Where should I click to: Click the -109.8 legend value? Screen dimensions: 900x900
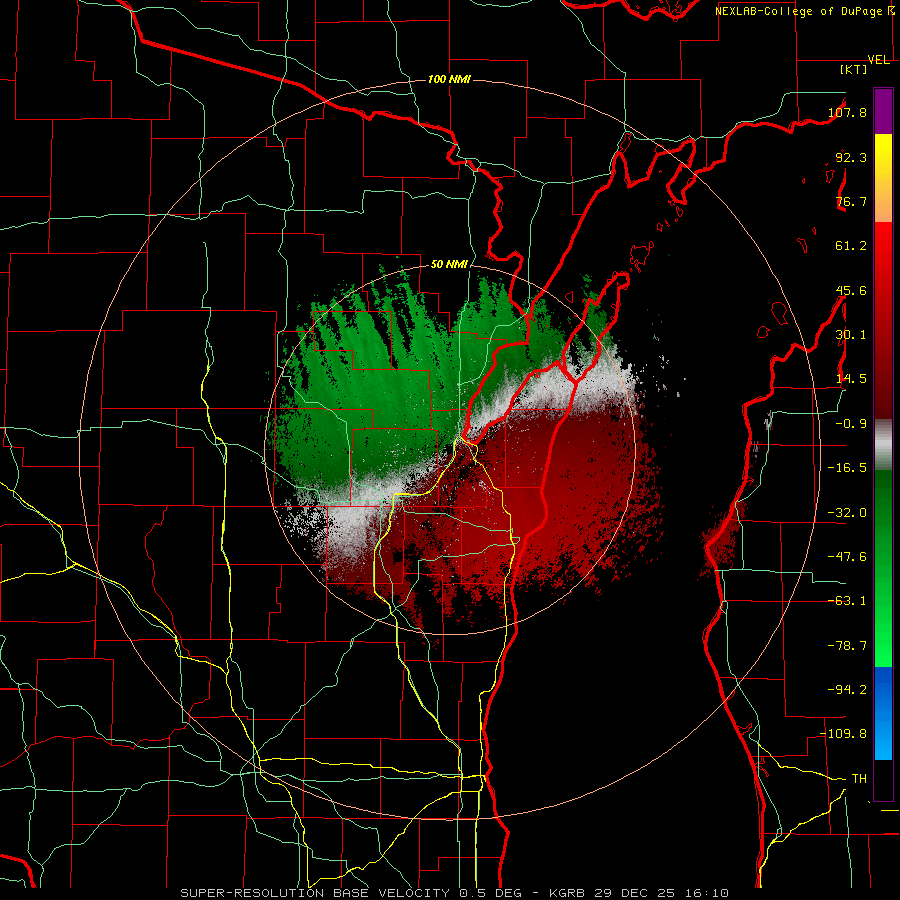click(843, 734)
